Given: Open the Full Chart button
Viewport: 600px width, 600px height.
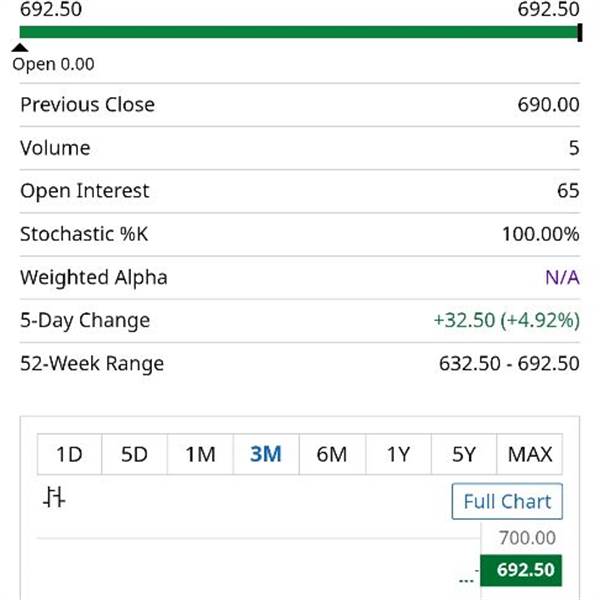Looking at the screenshot, I should (x=507, y=501).
